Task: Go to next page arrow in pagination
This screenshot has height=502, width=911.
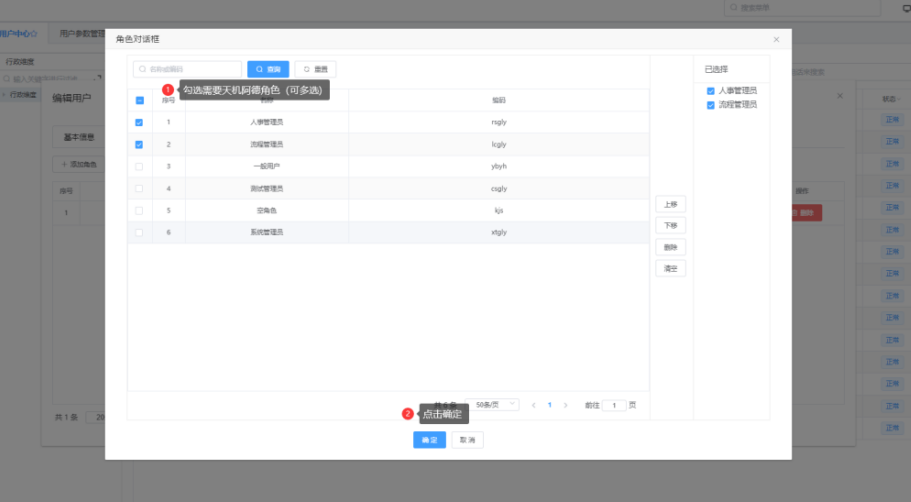Action: tap(565, 405)
